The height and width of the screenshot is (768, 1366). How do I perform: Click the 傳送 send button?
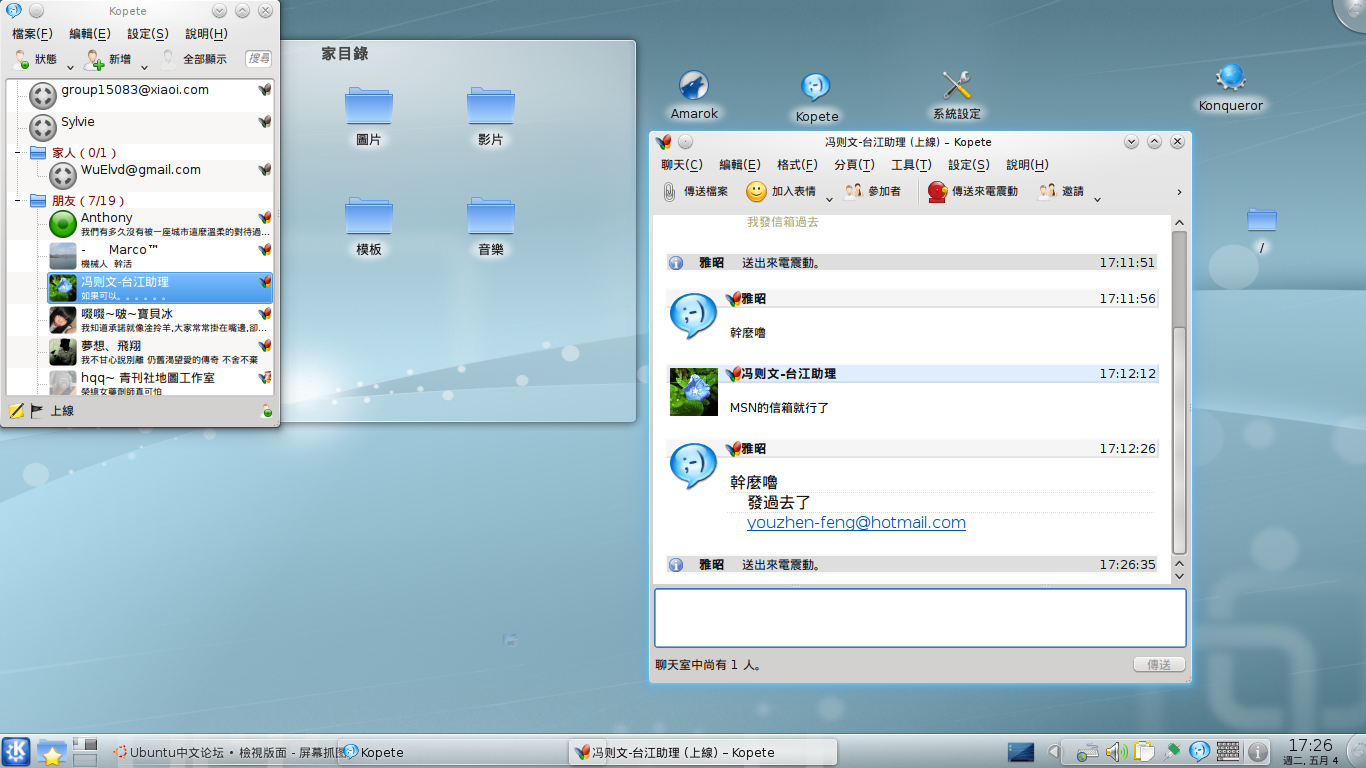point(1159,664)
